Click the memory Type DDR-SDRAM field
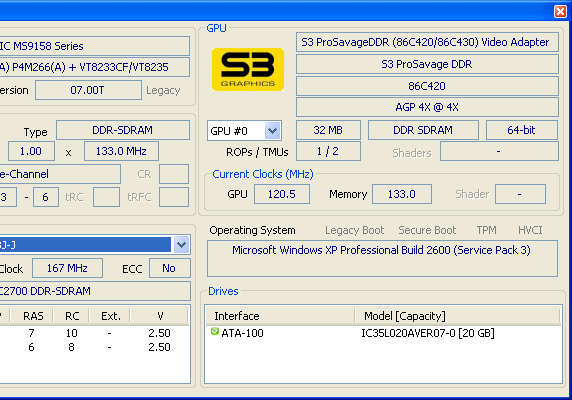 tap(123, 130)
